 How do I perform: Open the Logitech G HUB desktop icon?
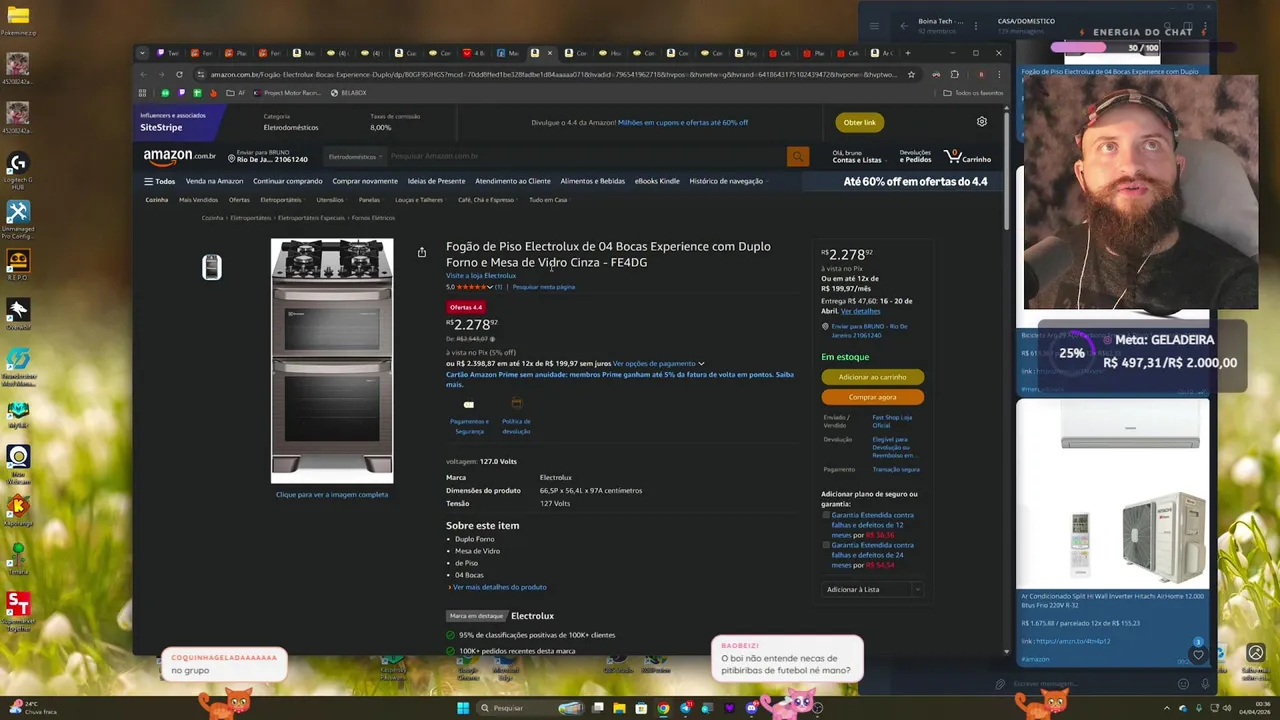17,171
